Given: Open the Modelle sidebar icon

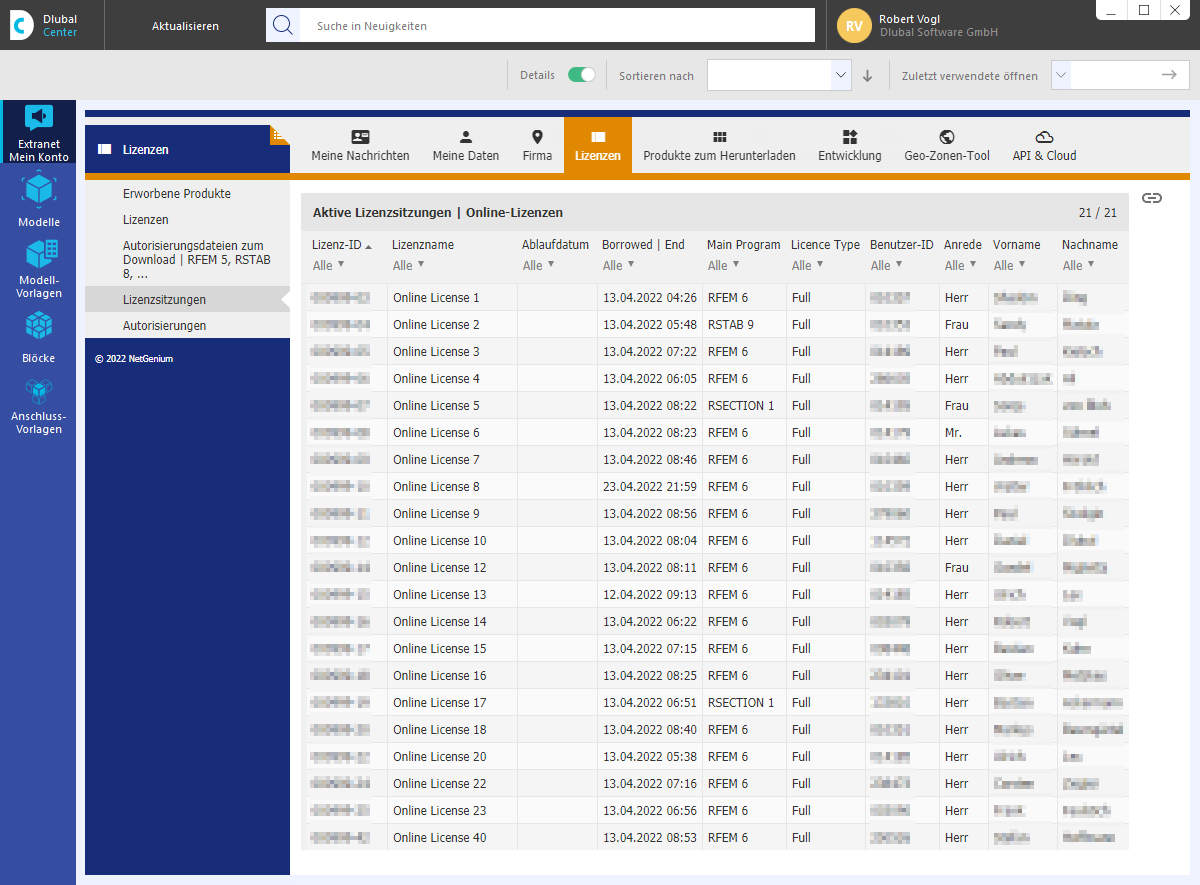Looking at the screenshot, I should tap(40, 199).
